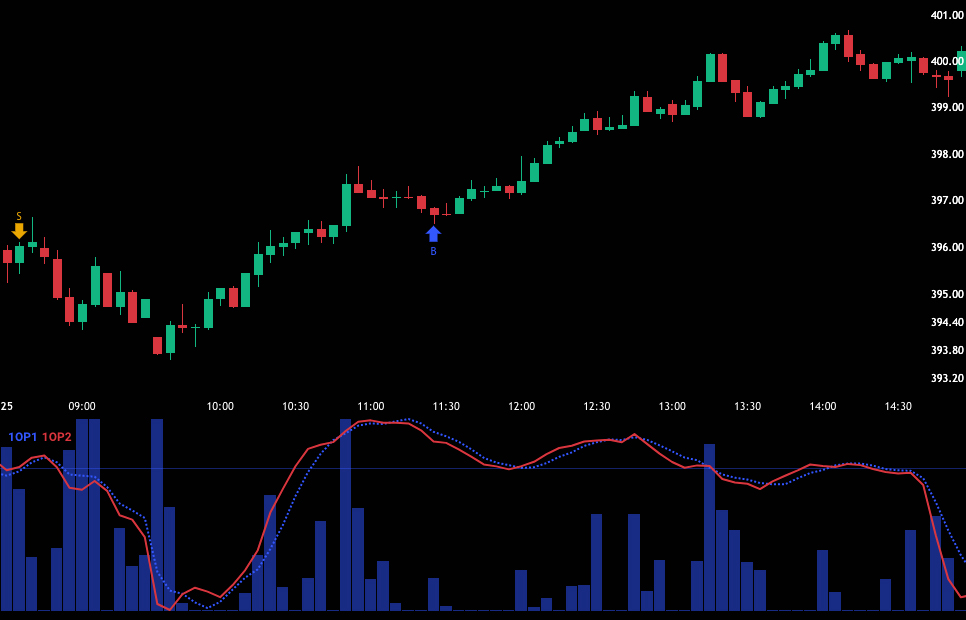Click the 400.00 price axis label
The height and width of the screenshot is (620, 966).
pos(946,61)
